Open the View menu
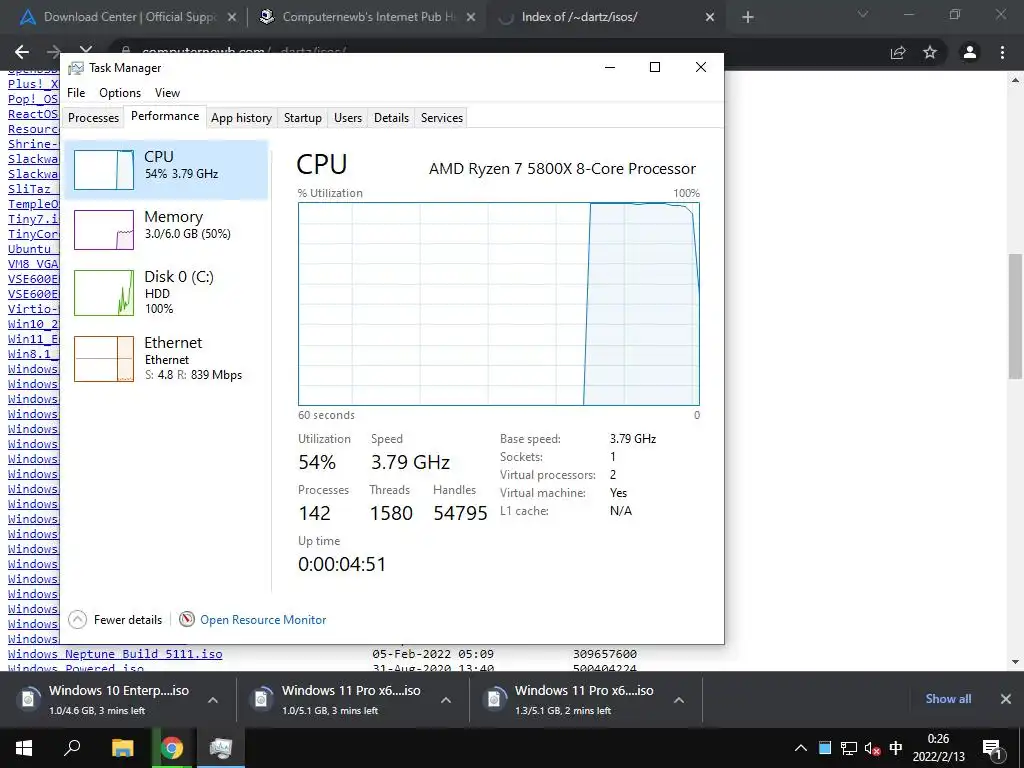Viewport: 1024px width, 768px height. tap(167, 93)
